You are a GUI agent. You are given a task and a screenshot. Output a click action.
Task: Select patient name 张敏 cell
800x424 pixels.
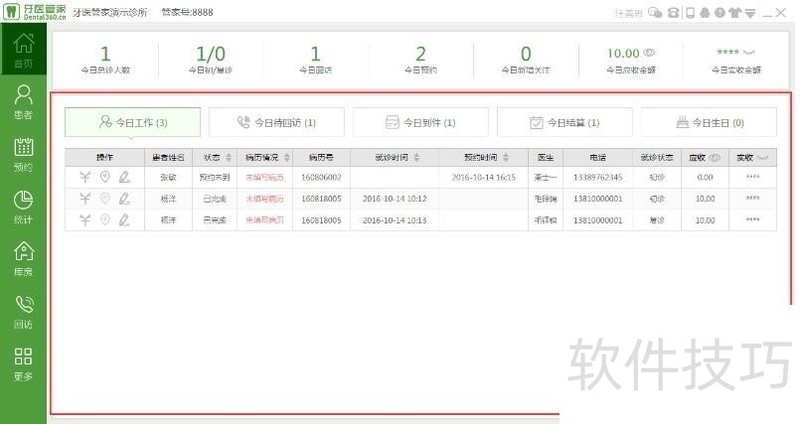pyautogui.click(x=168, y=178)
